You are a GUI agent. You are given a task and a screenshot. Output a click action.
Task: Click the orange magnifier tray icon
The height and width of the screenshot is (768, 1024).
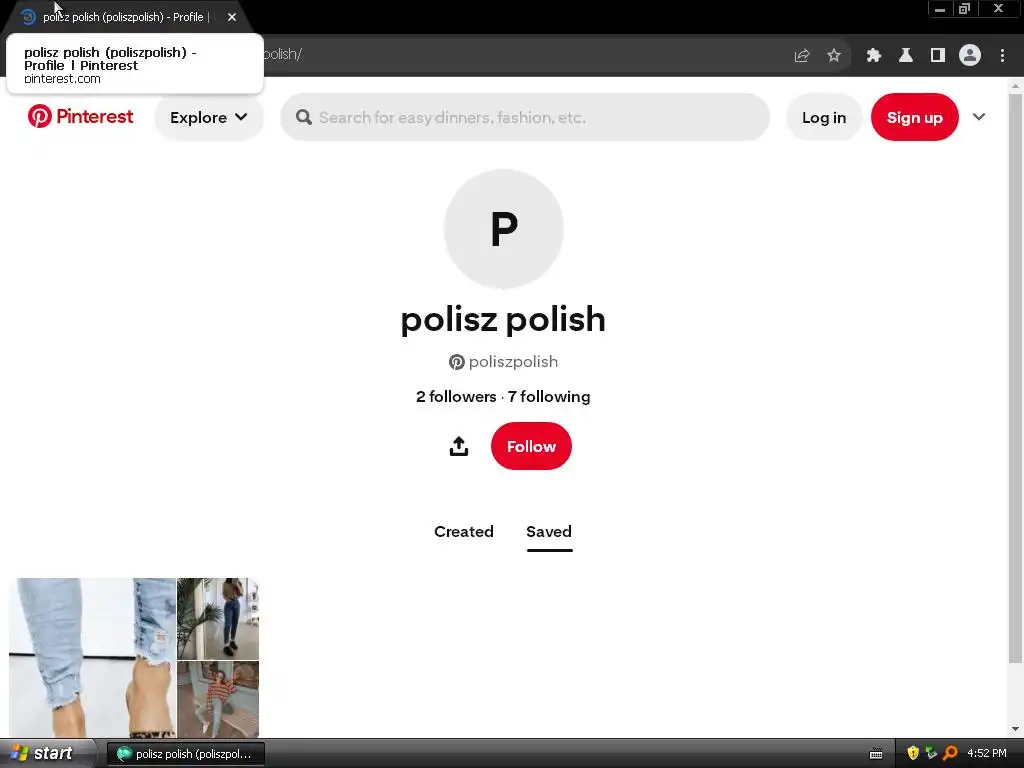click(x=950, y=753)
